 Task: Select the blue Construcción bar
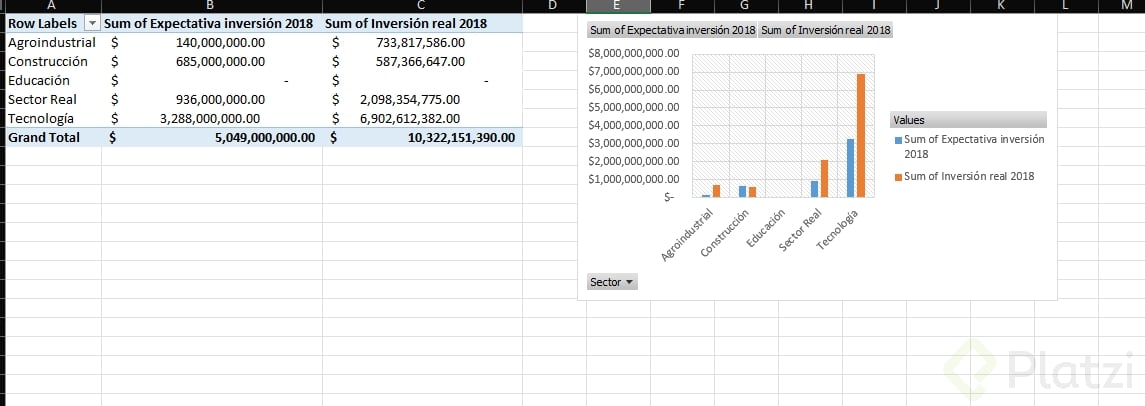743,191
